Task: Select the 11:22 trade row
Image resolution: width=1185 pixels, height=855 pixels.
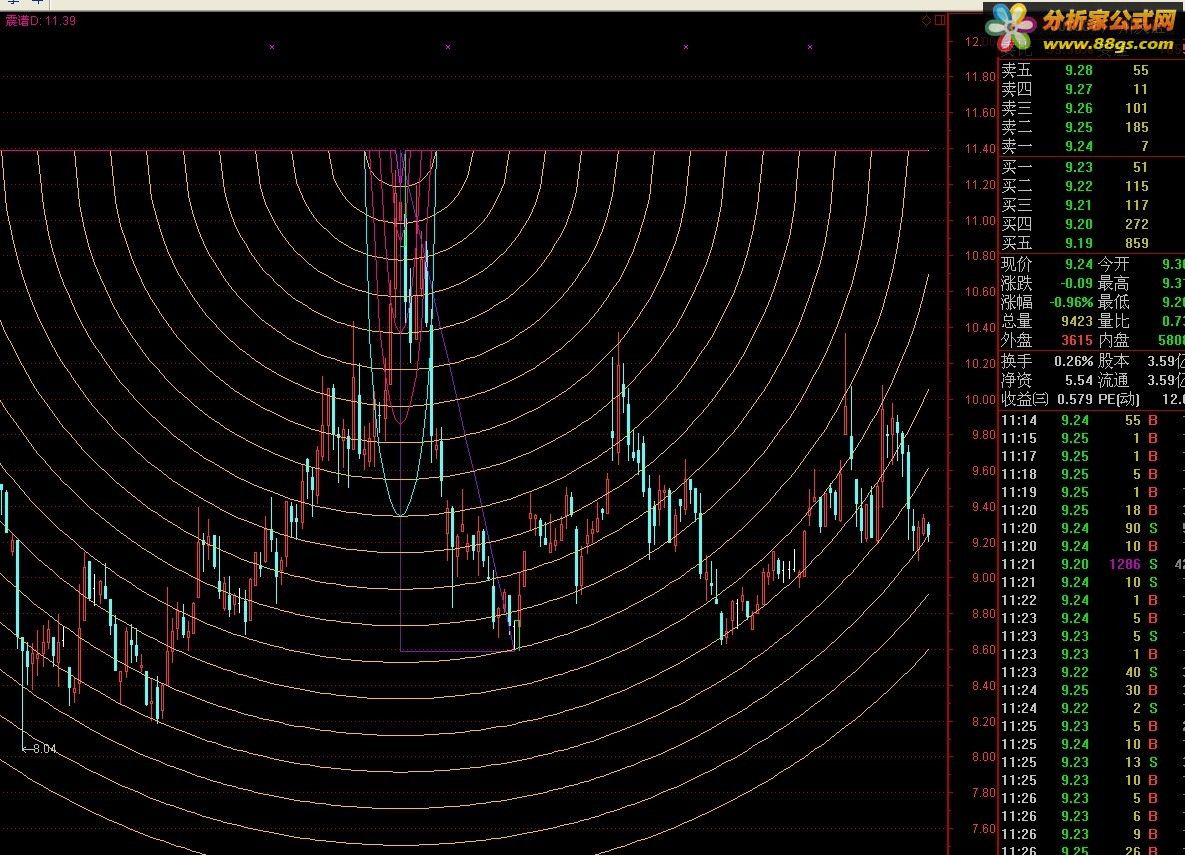Action: [x=1091, y=600]
